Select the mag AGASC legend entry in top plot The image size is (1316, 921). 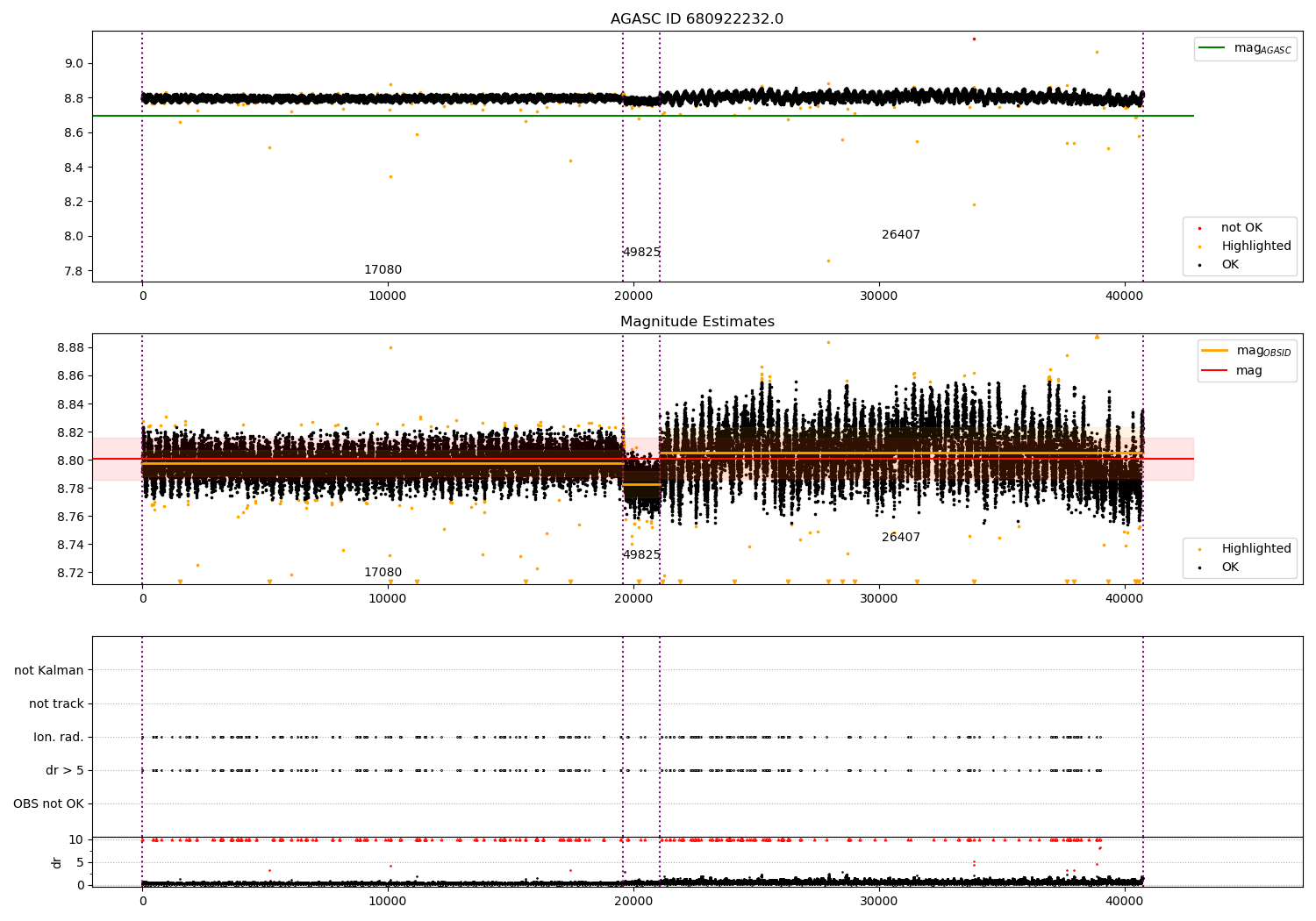pyautogui.click(x=1245, y=48)
